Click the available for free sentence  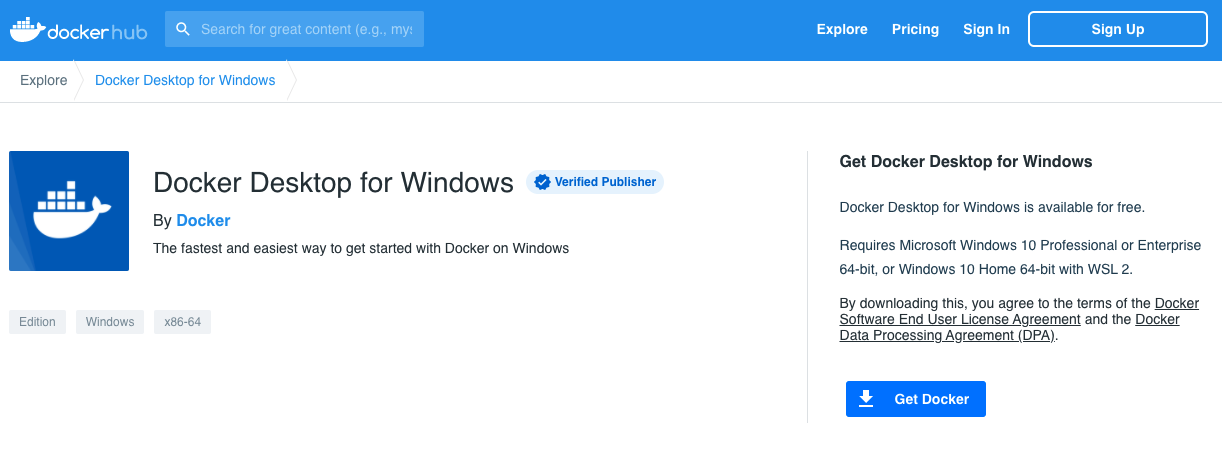click(x=992, y=208)
